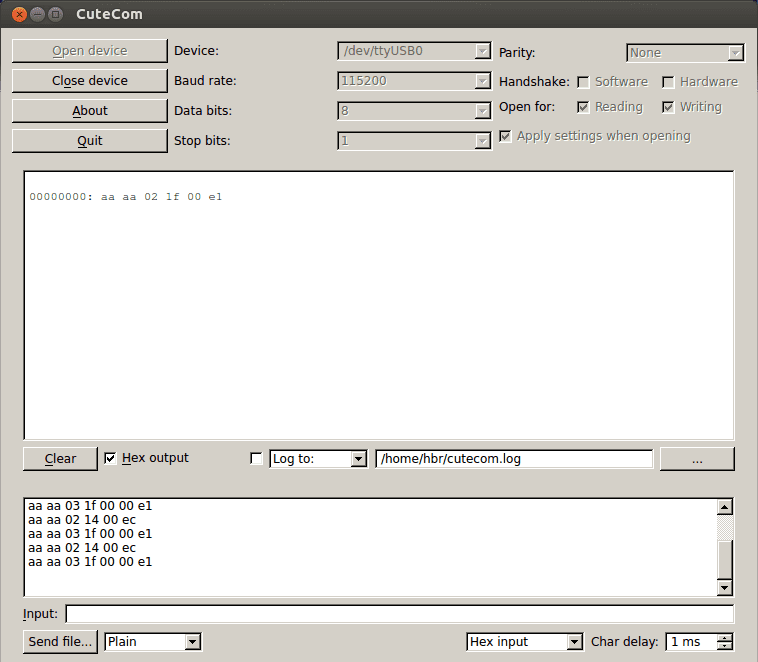Screen dimensions: 758x662
Task: Clear the output display
Action: [x=60, y=459]
